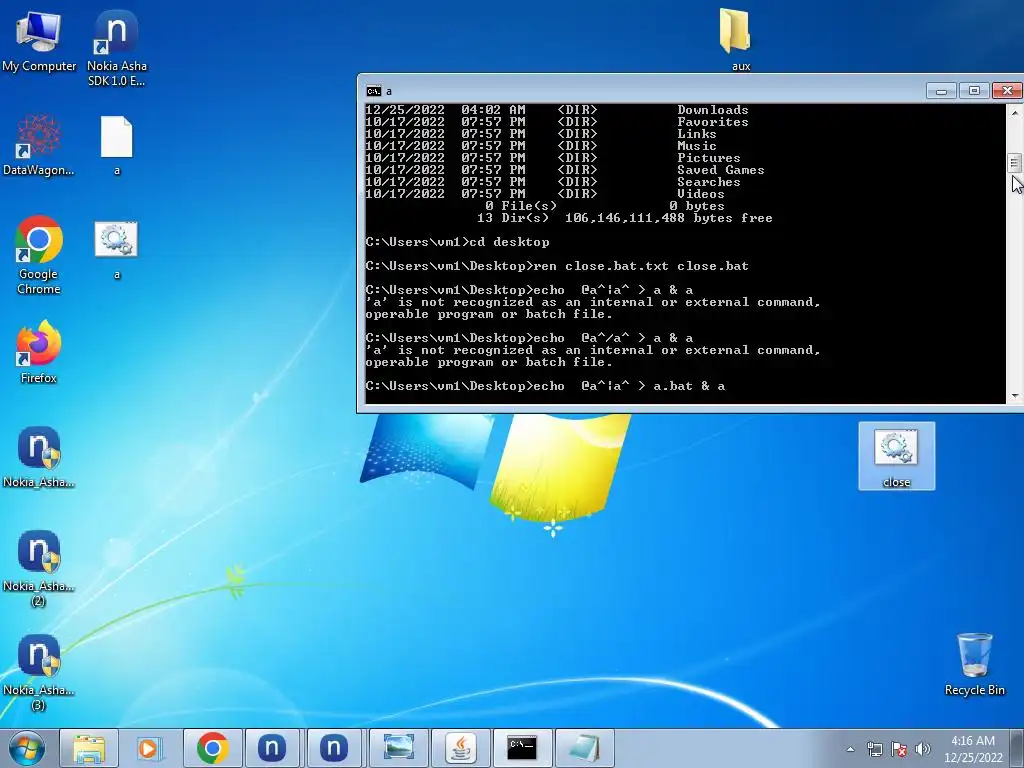Select Nokia_Asha (2) installer icon
The width and height of the screenshot is (1024, 768).
tap(39, 568)
